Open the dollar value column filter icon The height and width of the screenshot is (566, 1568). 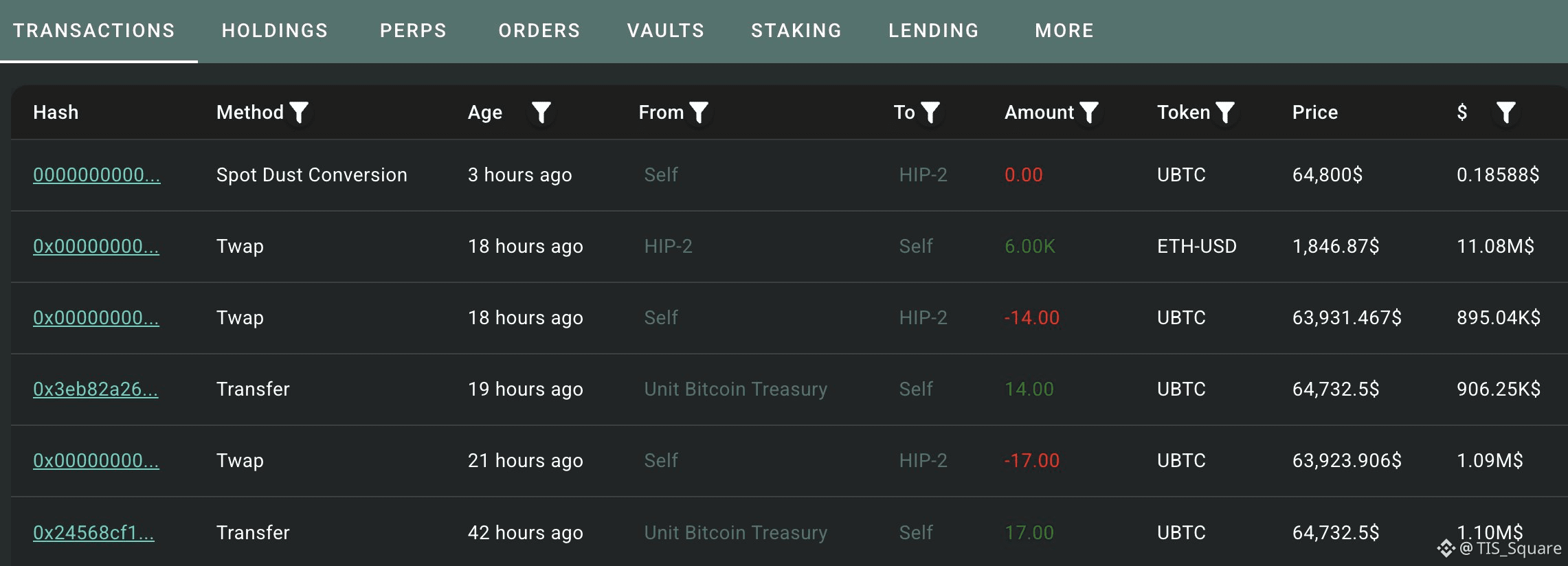(x=1506, y=113)
